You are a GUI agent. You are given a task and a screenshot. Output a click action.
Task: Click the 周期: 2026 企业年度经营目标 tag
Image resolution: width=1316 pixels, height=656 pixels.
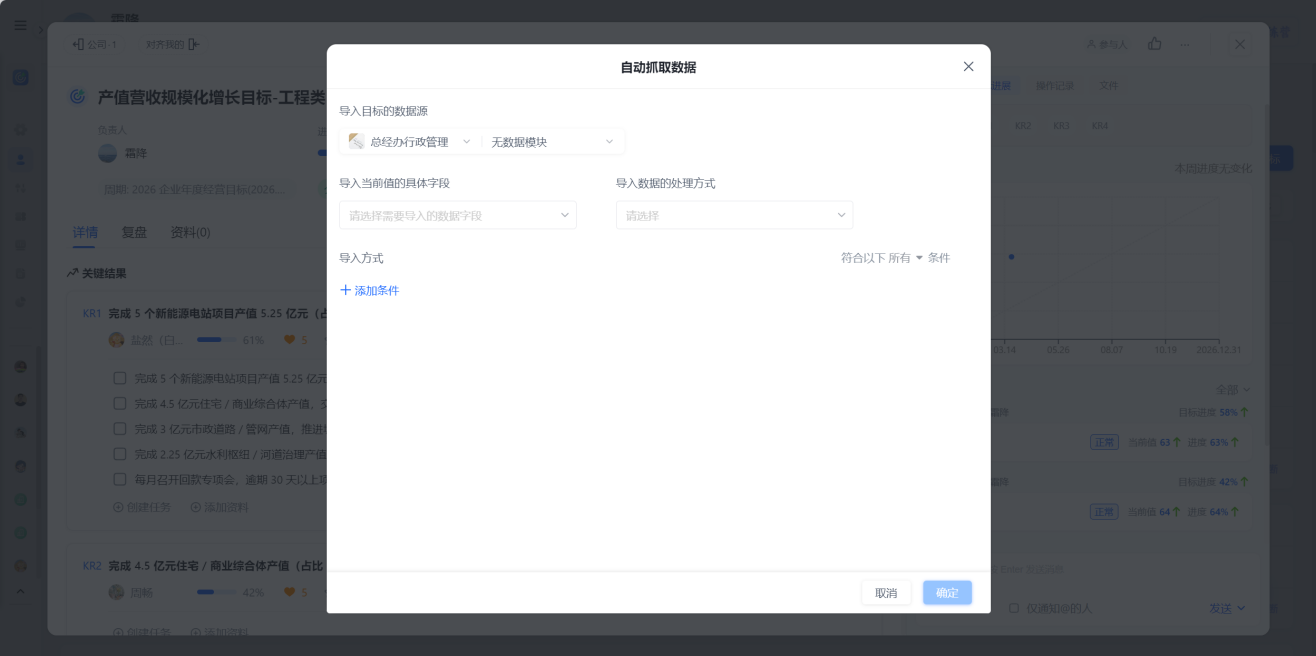click(x=195, y=189)
